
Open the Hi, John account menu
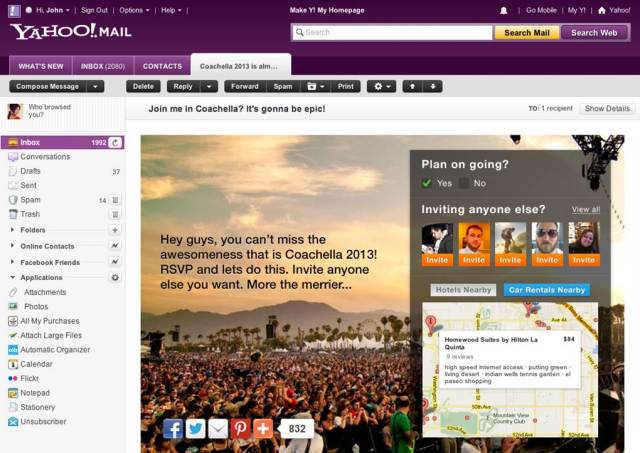[53, 10]
